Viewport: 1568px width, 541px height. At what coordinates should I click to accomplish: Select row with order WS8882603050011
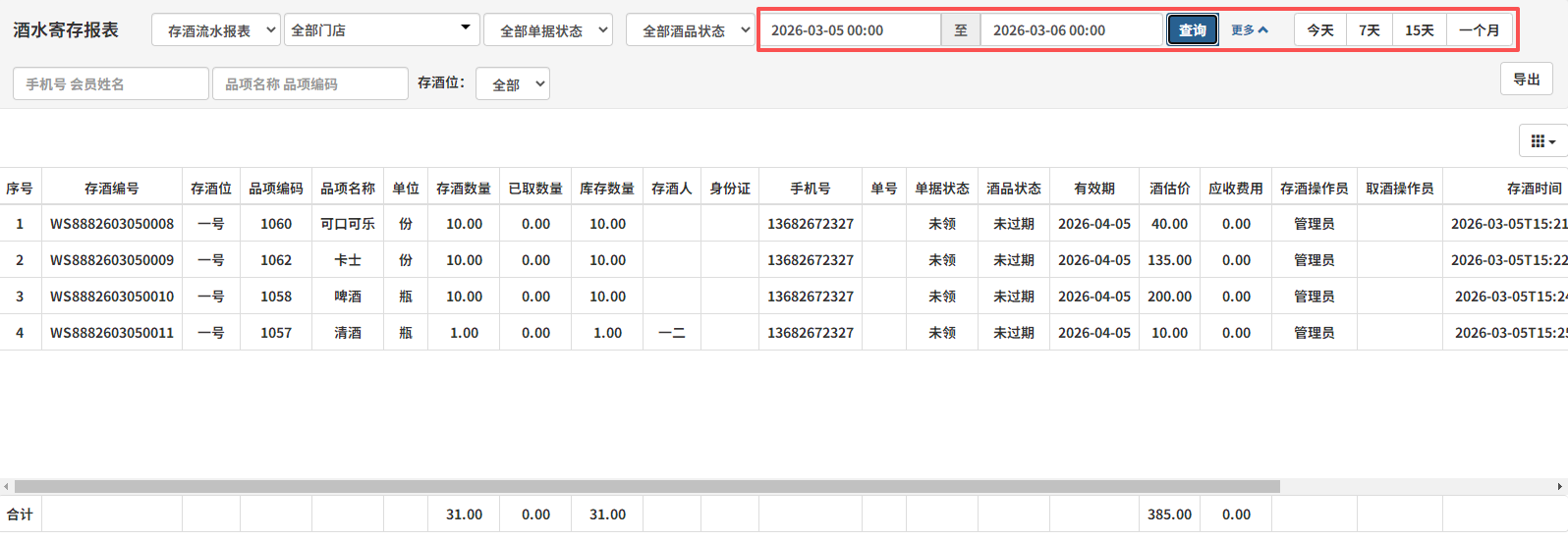point(112,333)
